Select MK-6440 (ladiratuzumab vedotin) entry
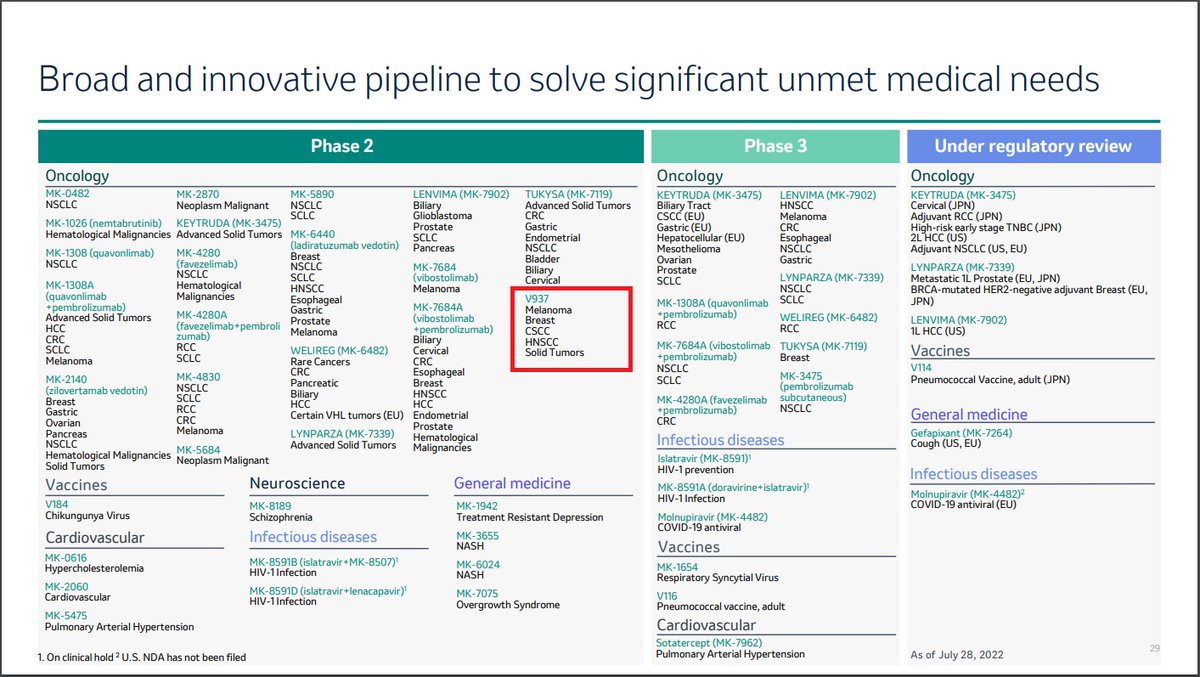The width and height of the screenshot is (1200, 677). (x=343, y=239)
